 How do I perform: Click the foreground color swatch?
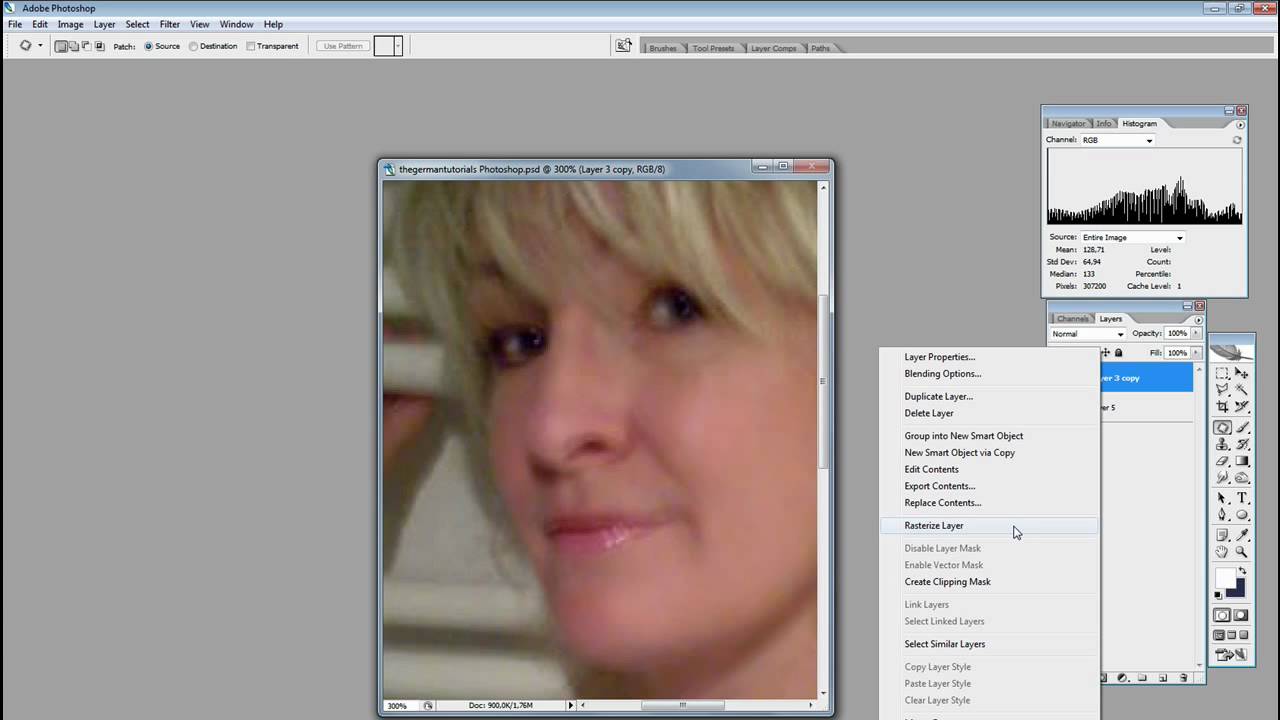click(x=1224, y=576)
